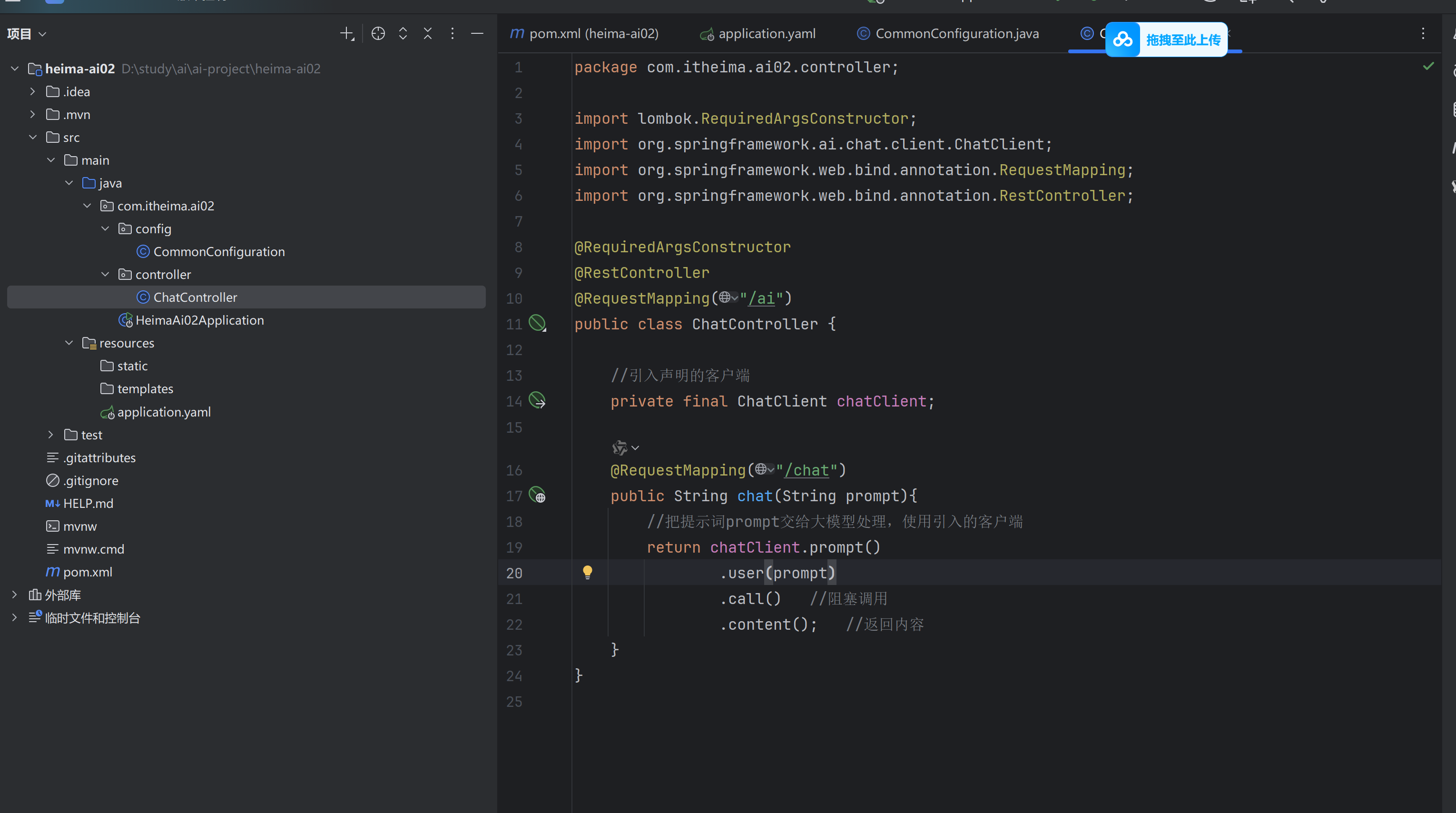The width and height of the screenshot is (1456, 813).
Task: Select pom.xml in the project tree
Action: [x=88, y=572]
